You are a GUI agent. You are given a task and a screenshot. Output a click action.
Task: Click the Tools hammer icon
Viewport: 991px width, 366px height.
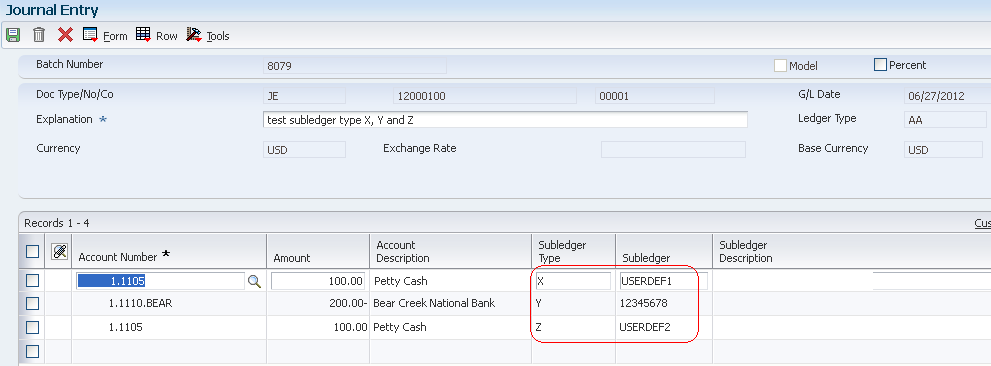click(x=194, y=35)
